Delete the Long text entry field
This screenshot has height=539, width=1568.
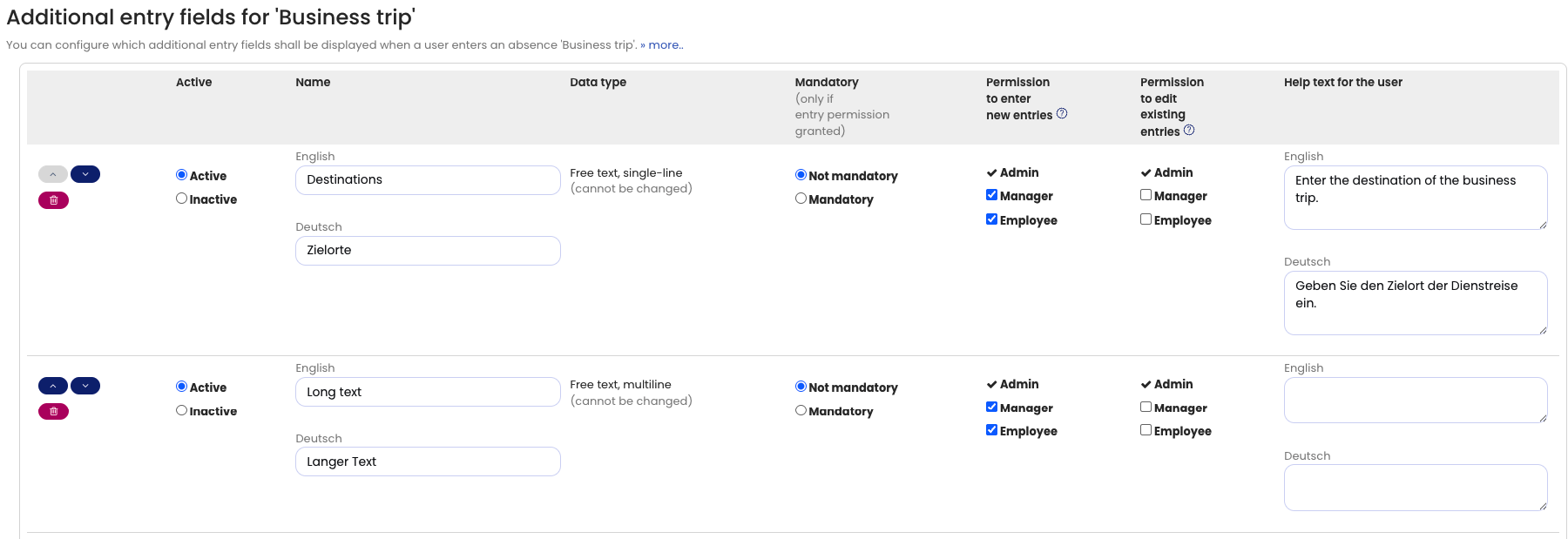click(53, 412)
